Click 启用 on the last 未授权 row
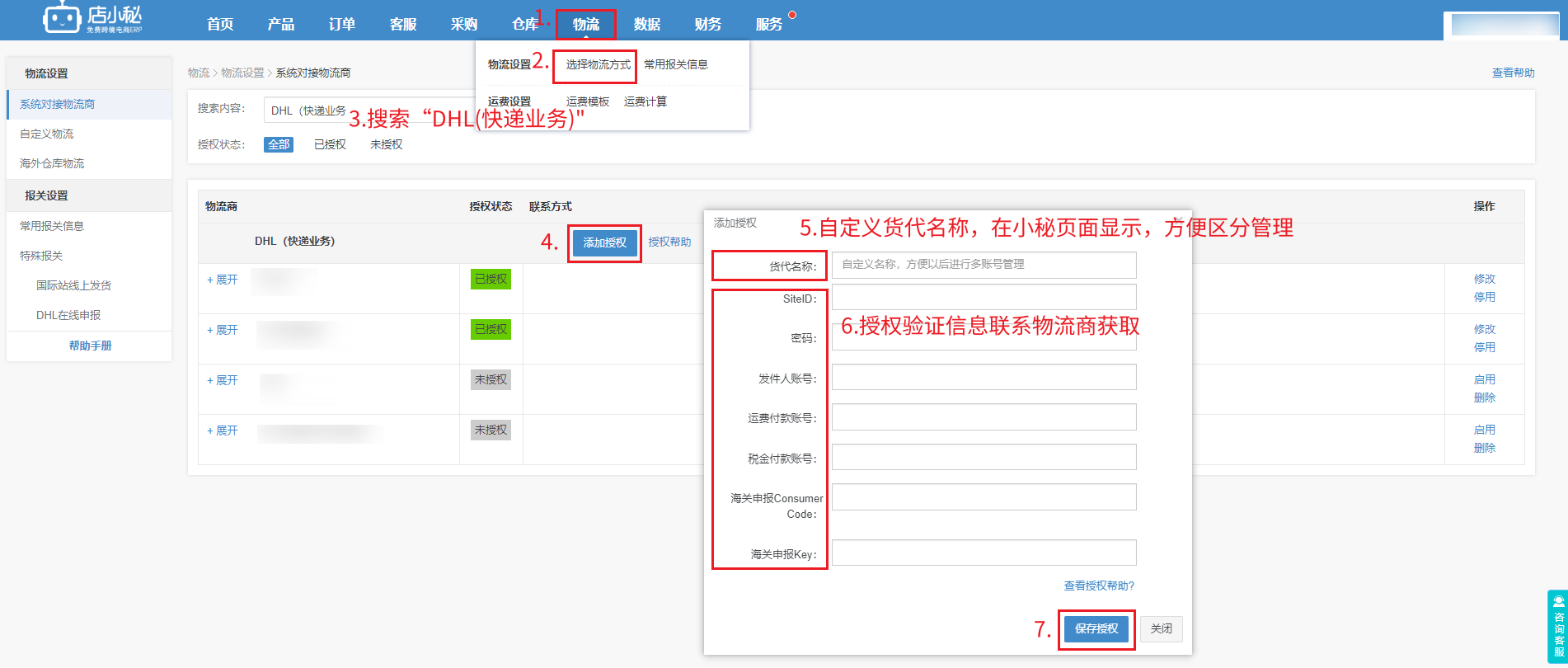Viewport: 1568px width, 668px height. (x=1485, y=430)
